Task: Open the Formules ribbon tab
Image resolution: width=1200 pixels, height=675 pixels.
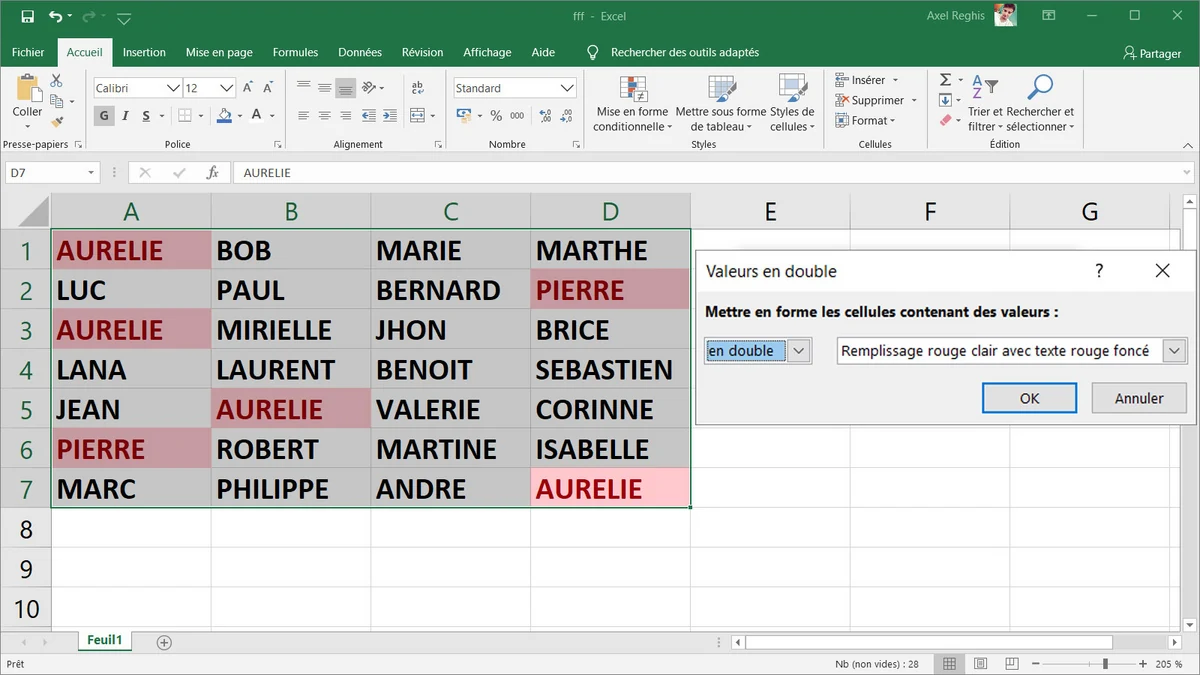Action: [295, 52]
